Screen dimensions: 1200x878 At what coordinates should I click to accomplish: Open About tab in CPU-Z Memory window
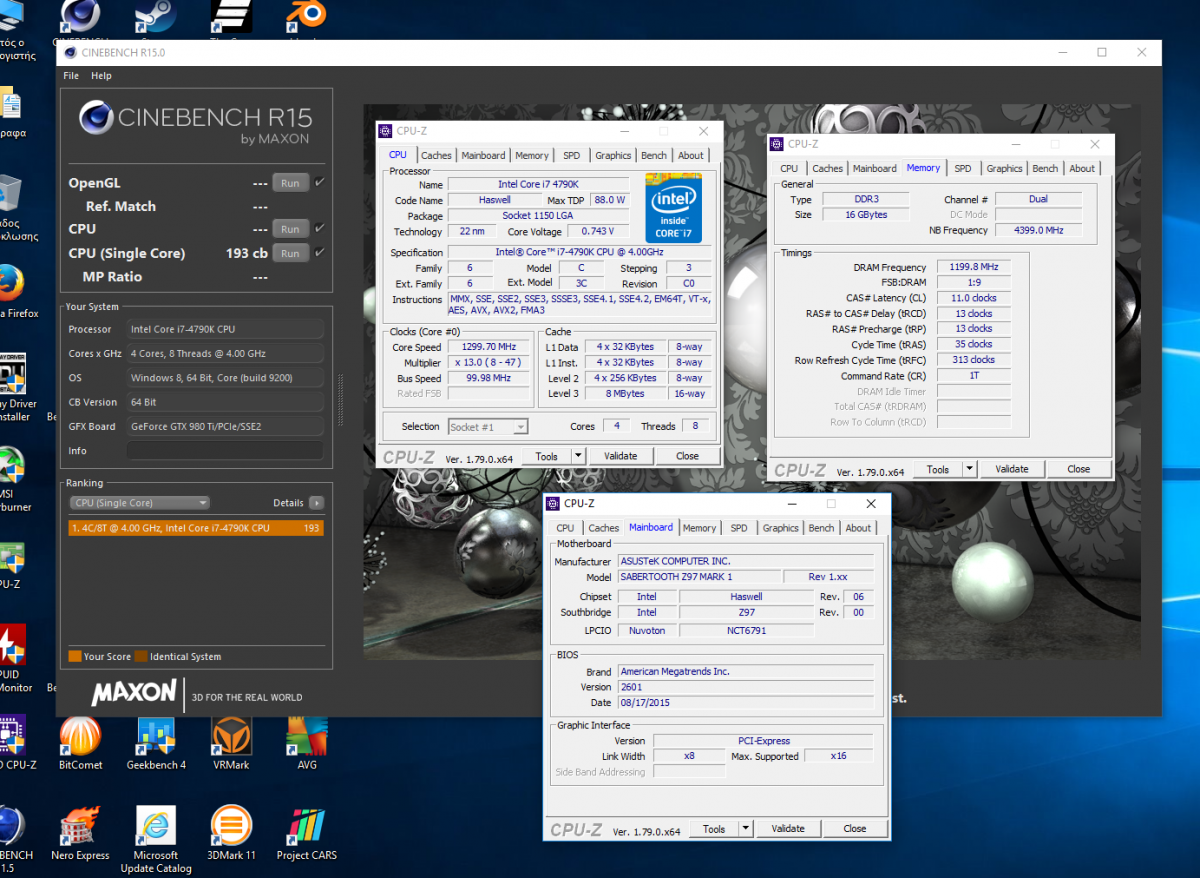1082,169
